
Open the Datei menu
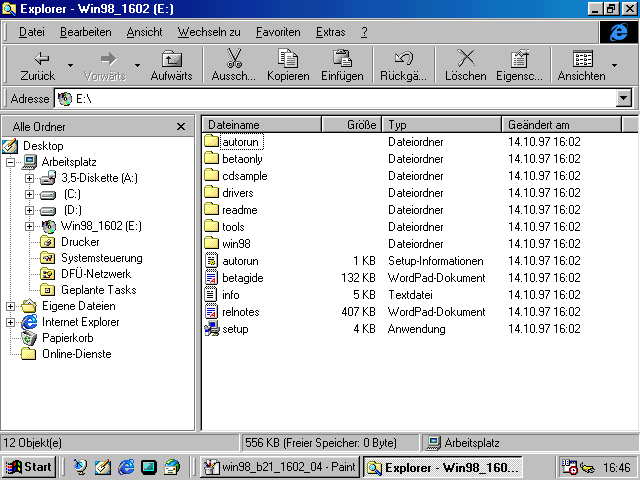32,32
